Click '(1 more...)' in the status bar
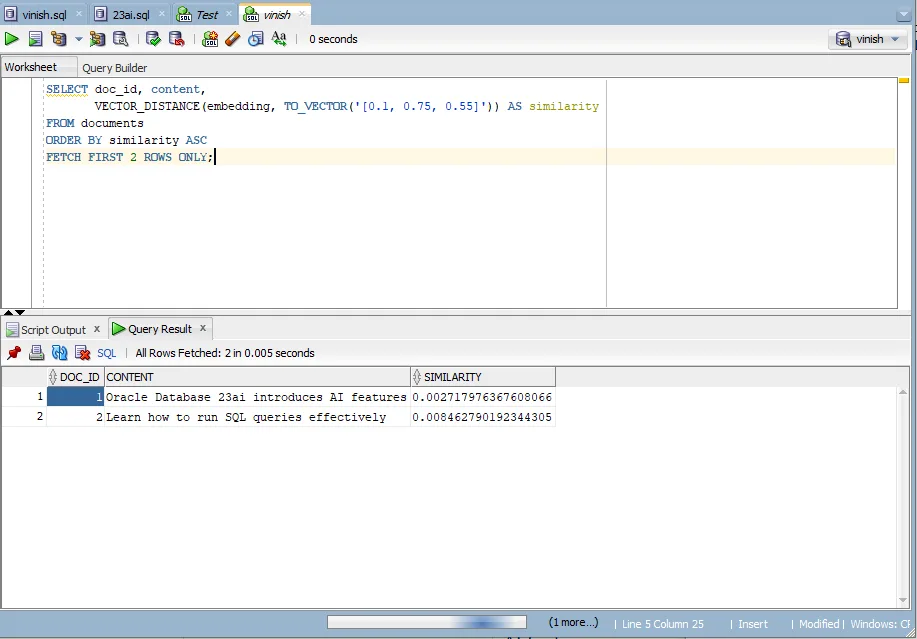The height and width of the screenshot is (639, 917). pos(573,623)
